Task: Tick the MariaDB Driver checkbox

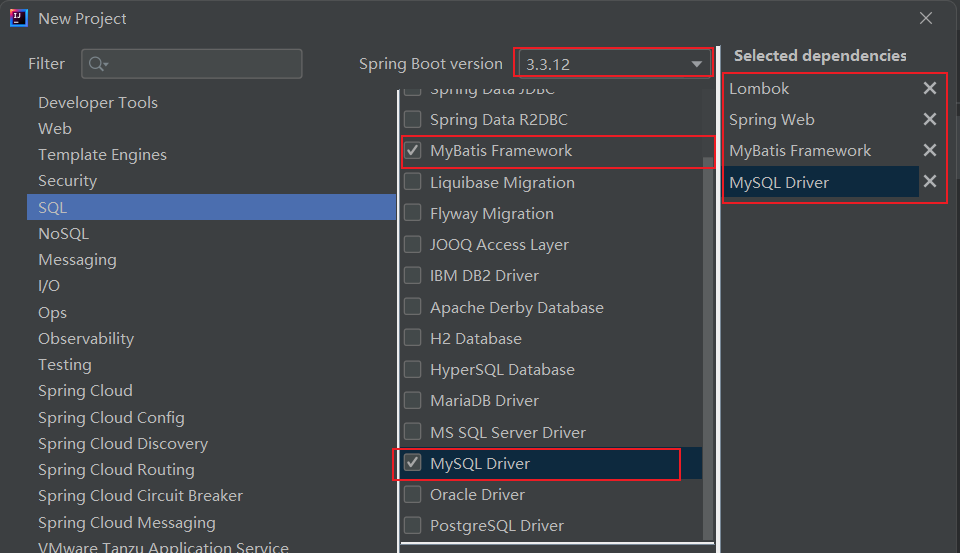Action: pyautogui.click(x=413, y=401)
